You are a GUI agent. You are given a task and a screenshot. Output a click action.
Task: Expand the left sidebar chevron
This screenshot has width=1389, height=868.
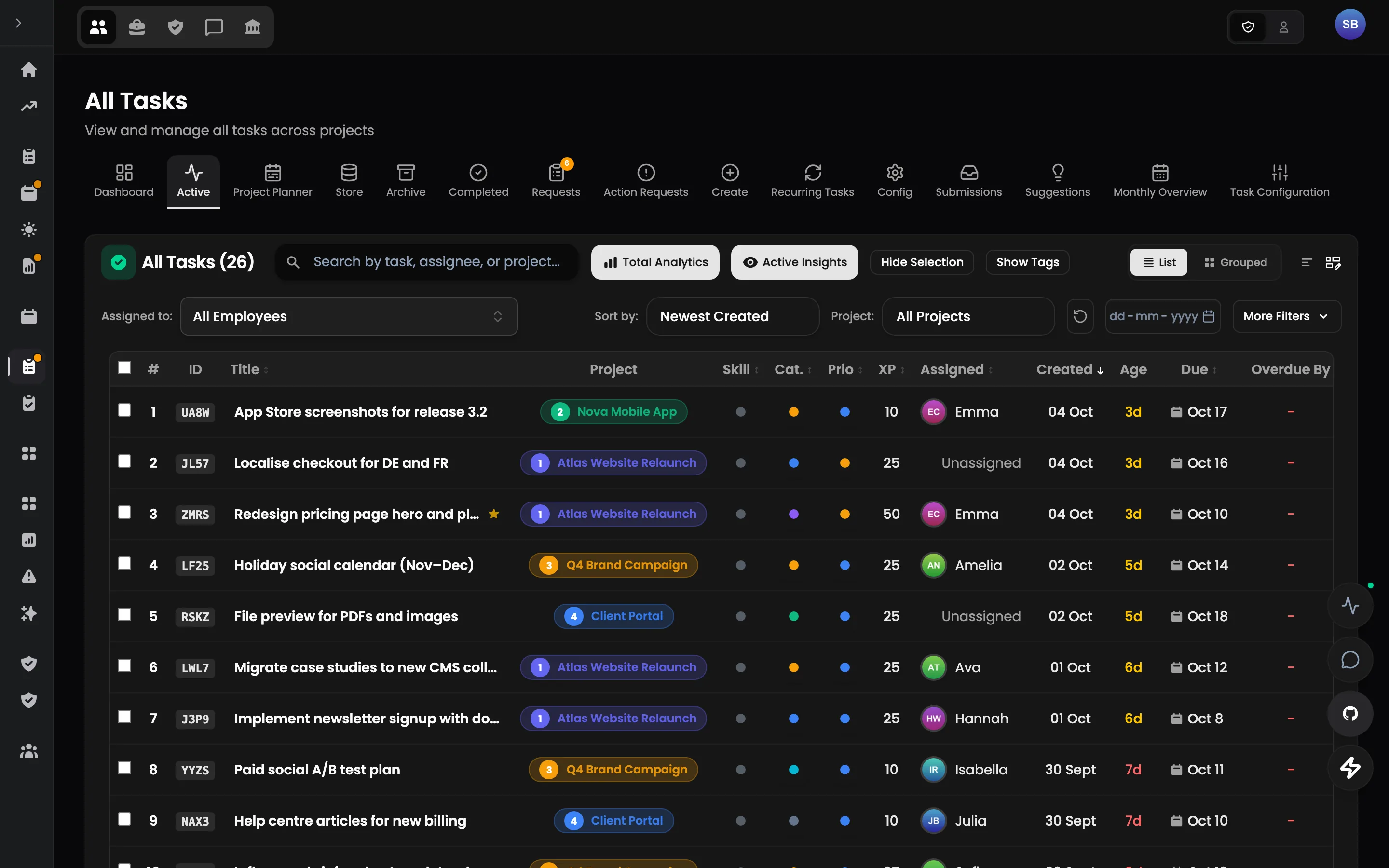point(18,23)
